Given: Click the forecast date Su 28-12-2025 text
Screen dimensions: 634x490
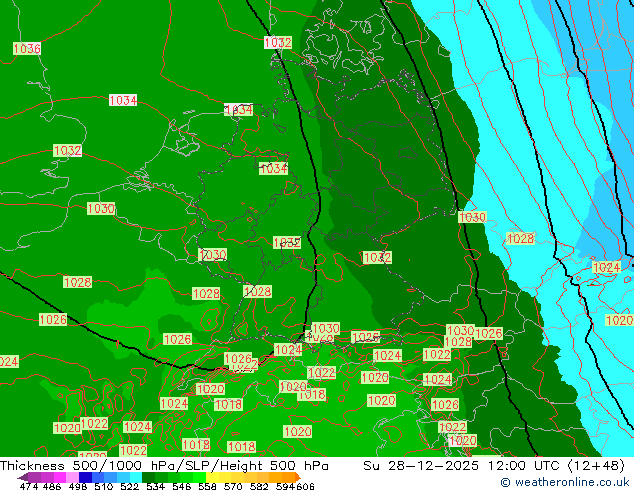Looking at the screenshot, I should pos(421,465).
